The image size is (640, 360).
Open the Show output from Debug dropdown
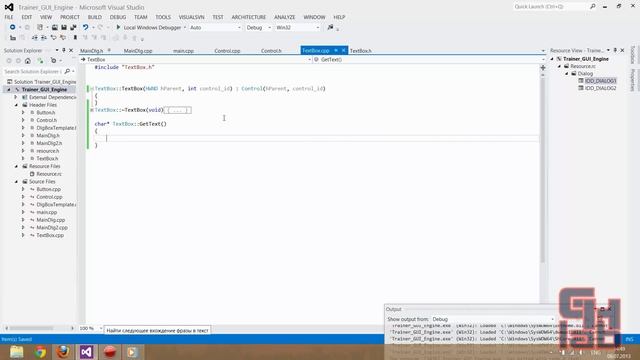(x=553, y=319)
